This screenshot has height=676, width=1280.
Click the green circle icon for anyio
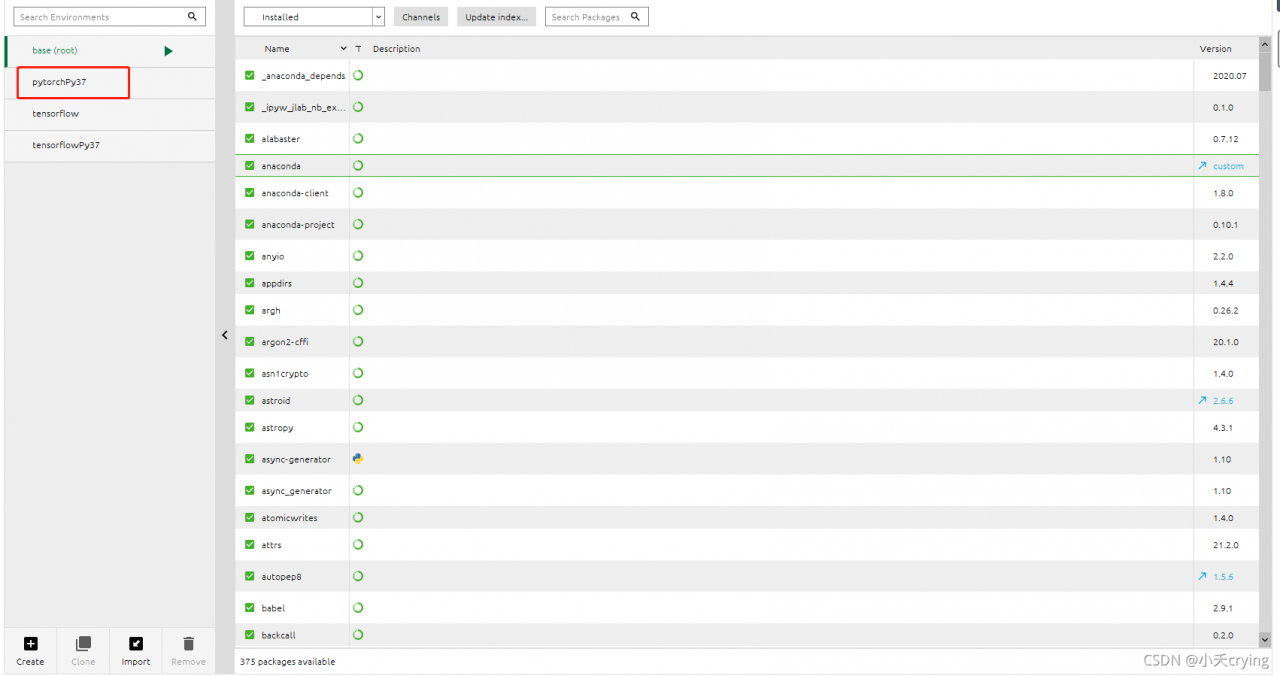pyautogui.click(x=358, y=256)
